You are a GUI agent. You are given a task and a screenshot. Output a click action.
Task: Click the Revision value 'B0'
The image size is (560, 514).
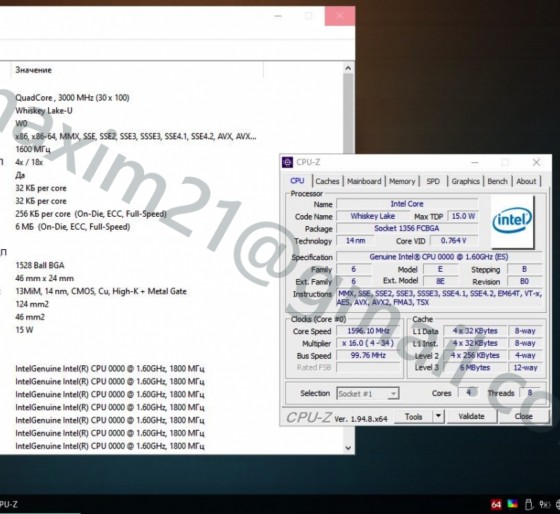click(524, 281)
